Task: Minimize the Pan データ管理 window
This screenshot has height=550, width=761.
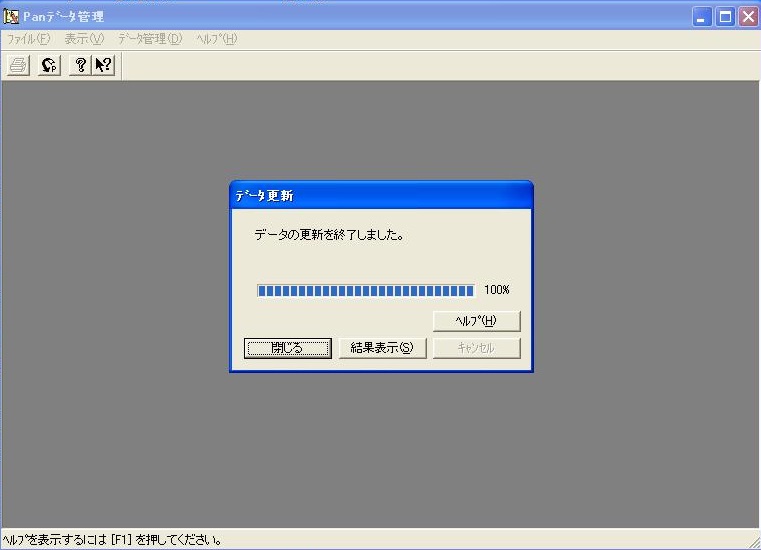Action: (x=702, y=17)
